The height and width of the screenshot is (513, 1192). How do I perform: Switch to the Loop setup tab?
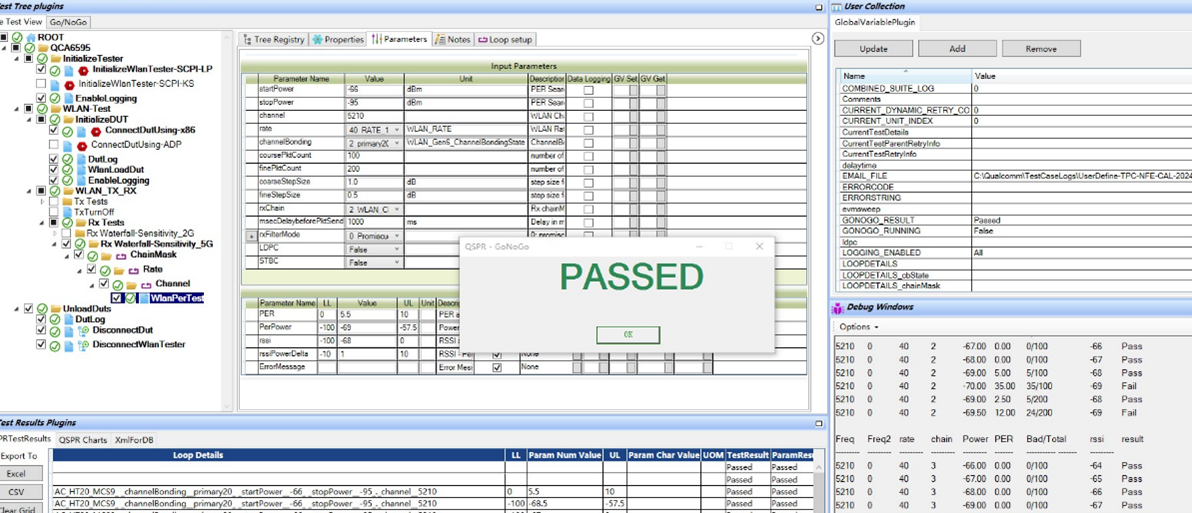[505, 40]
